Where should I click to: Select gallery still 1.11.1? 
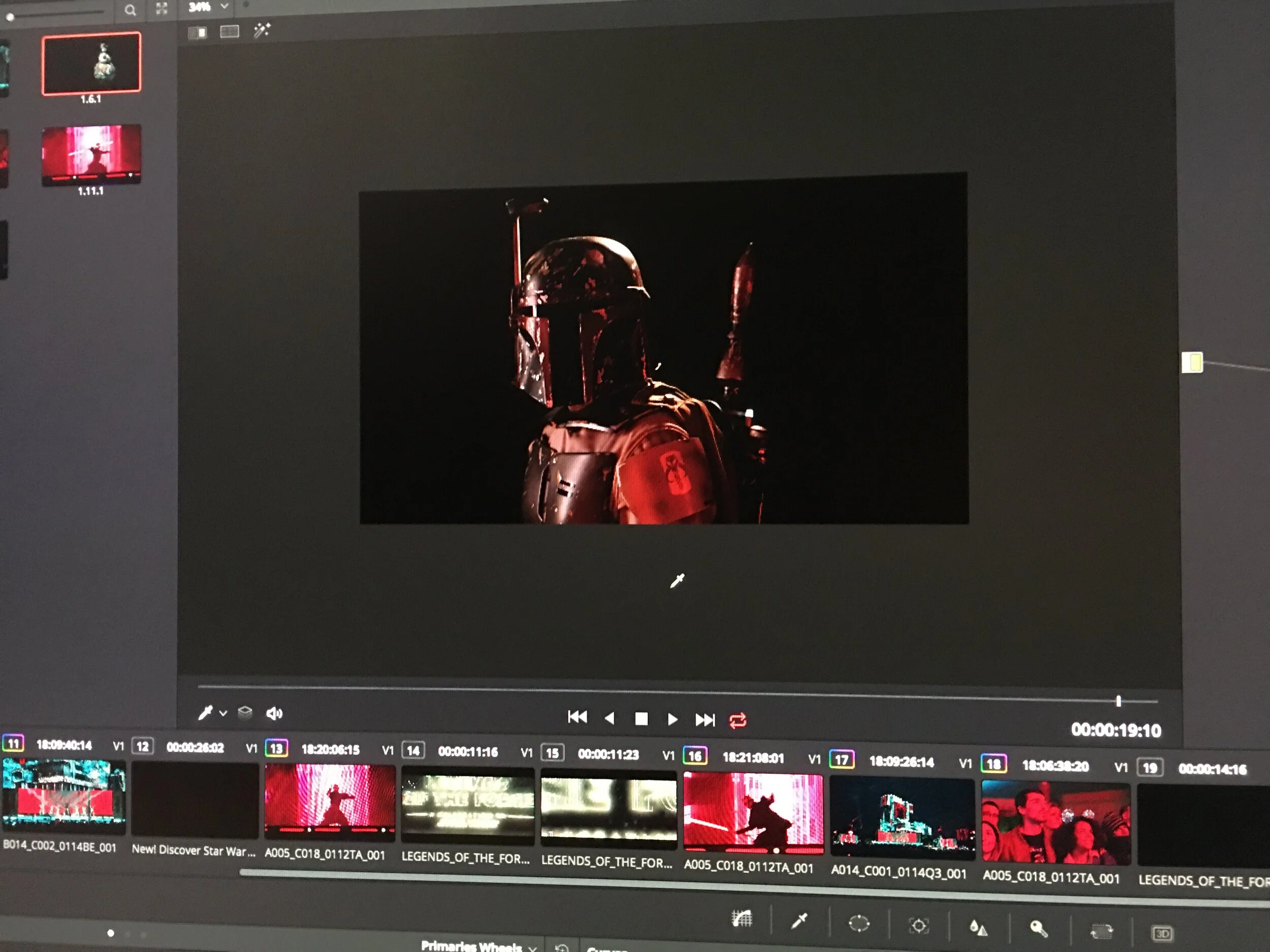click(91, 155)
